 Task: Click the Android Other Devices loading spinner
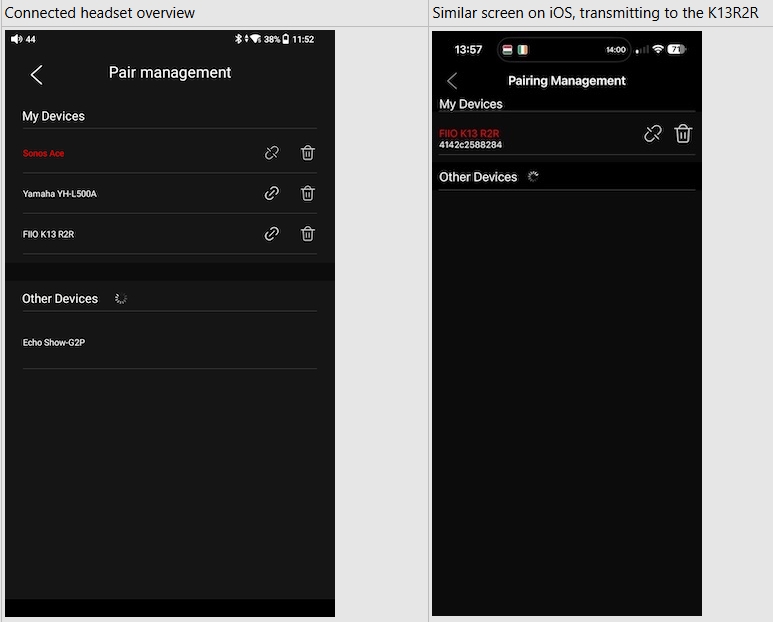121,298
